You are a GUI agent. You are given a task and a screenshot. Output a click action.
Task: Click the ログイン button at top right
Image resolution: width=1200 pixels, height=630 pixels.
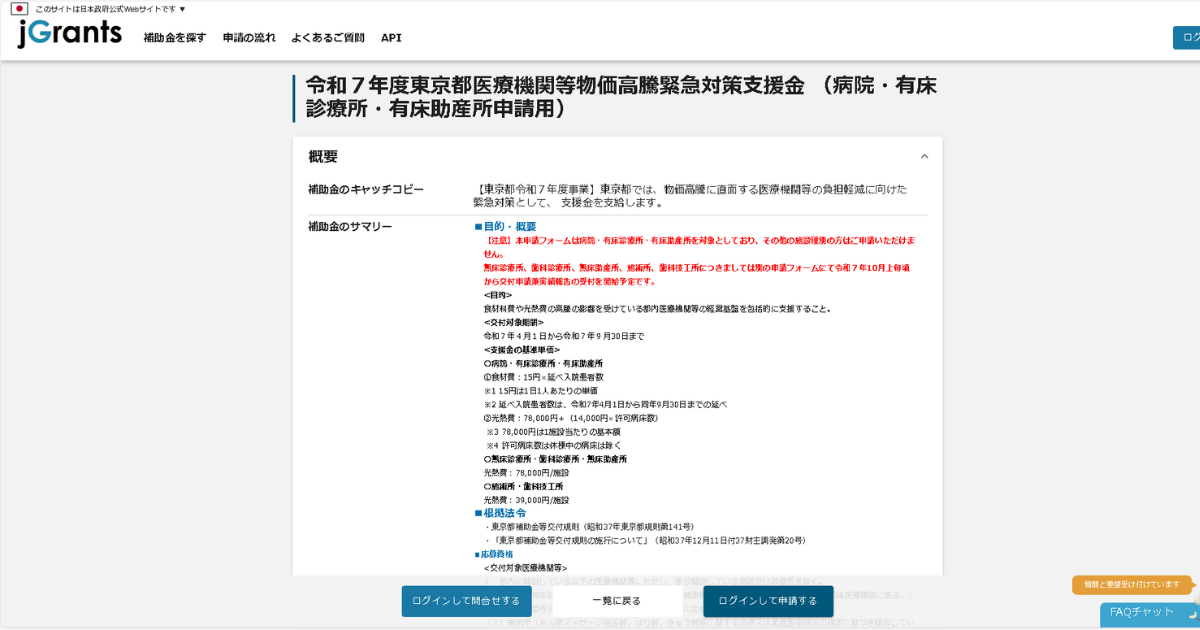click(x=1187, y=38)
